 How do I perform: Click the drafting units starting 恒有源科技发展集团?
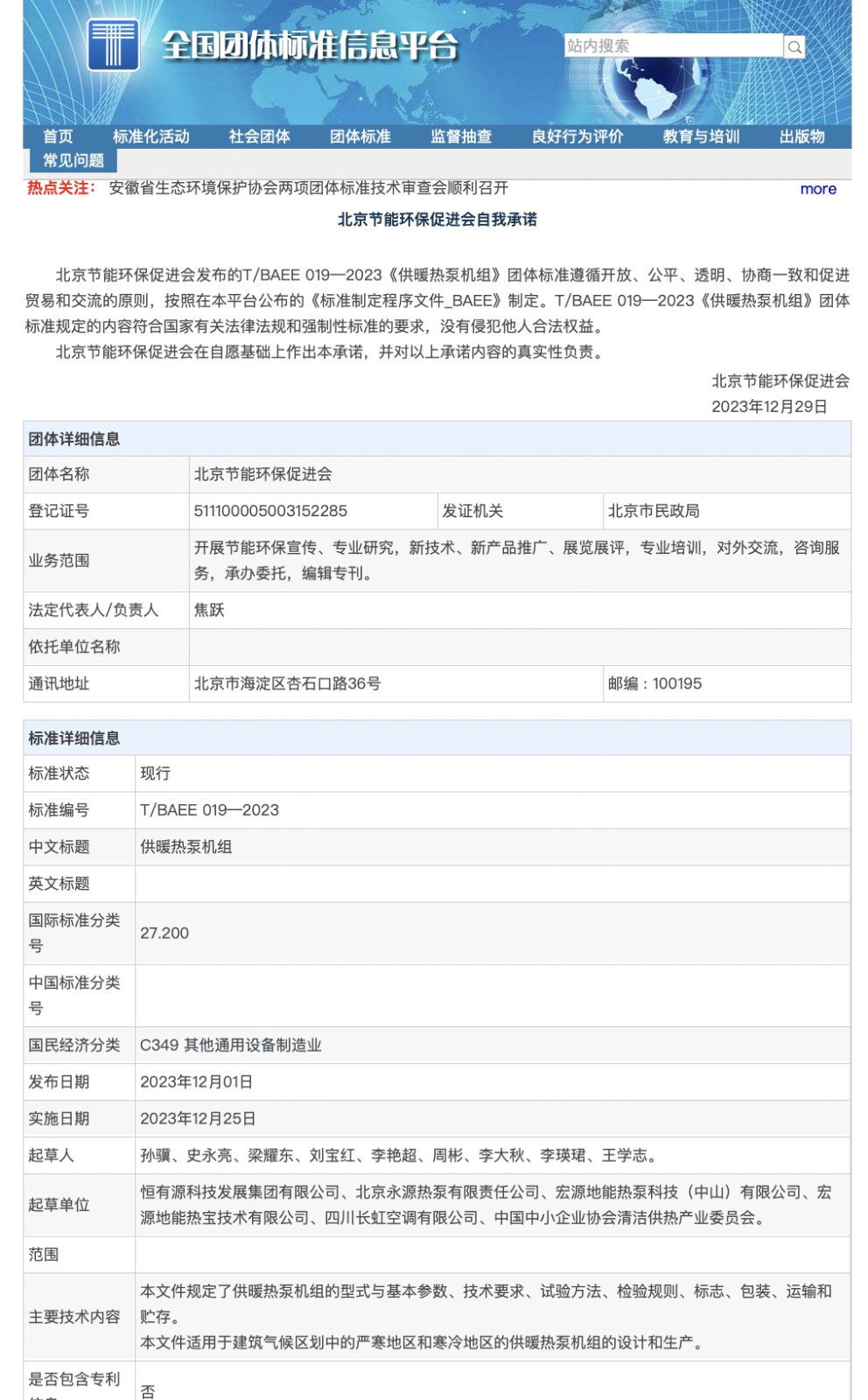[x=486, y=1205]
